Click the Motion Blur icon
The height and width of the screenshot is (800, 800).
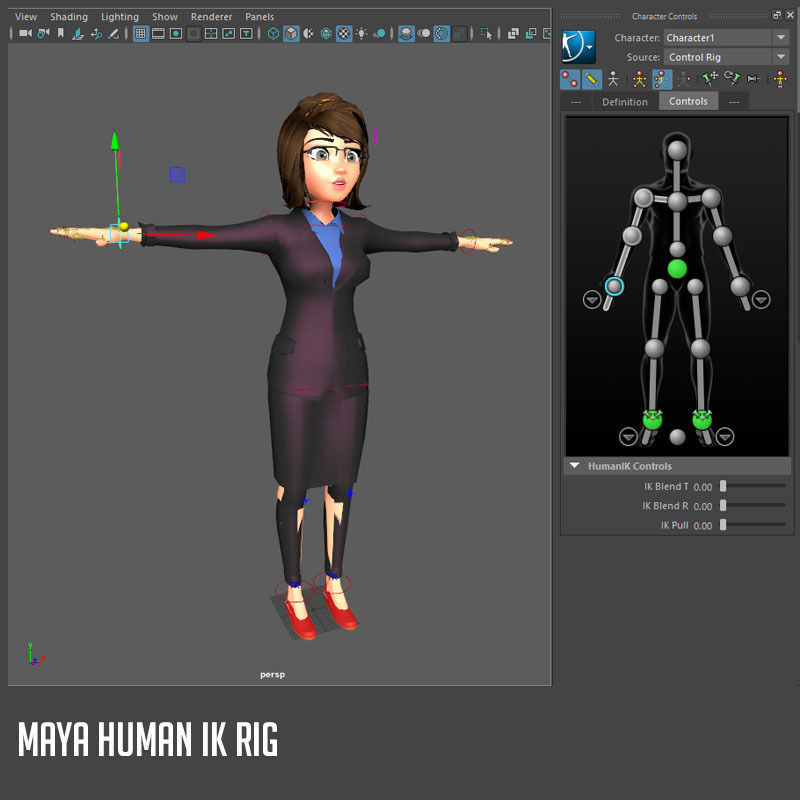(423, 34)
